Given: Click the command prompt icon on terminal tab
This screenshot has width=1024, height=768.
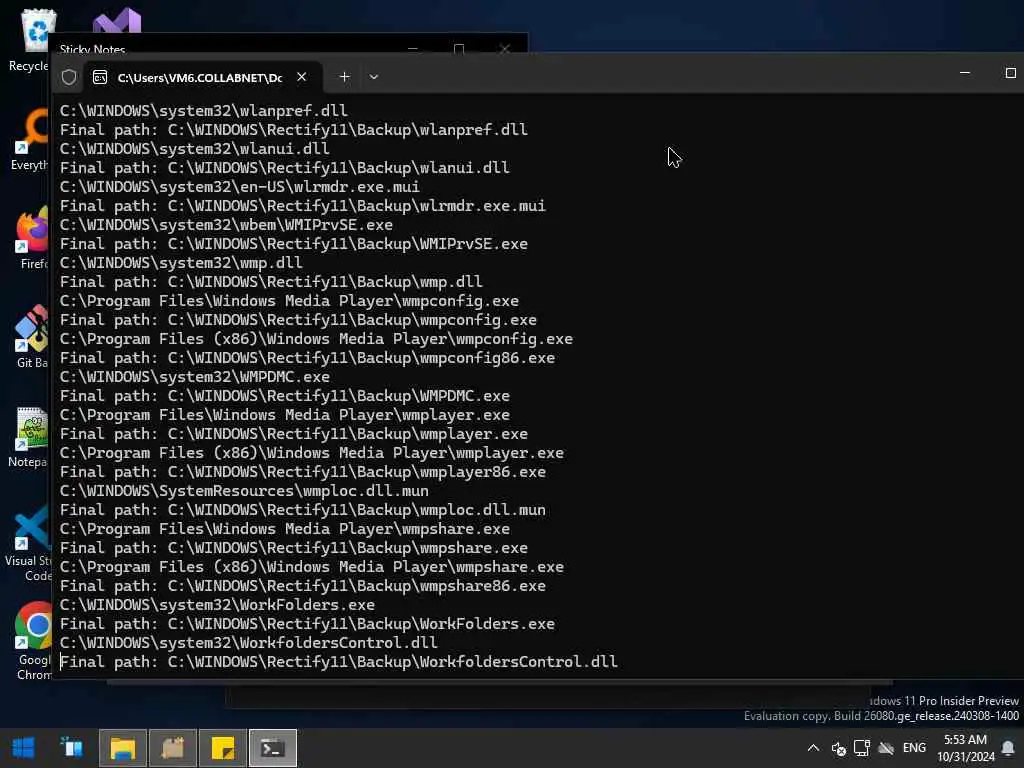Looking at the screenshot, I should pyautogui.click(x=100, y=78).
